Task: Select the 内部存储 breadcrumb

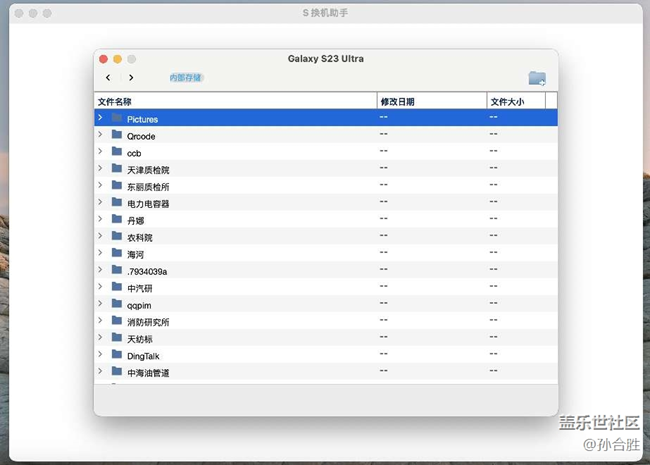Action: [x=185, y=78]
